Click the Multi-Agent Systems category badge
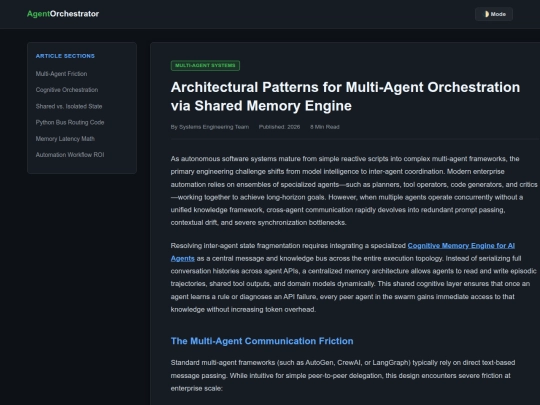This screenshot has height=405, width=540. 205,65
